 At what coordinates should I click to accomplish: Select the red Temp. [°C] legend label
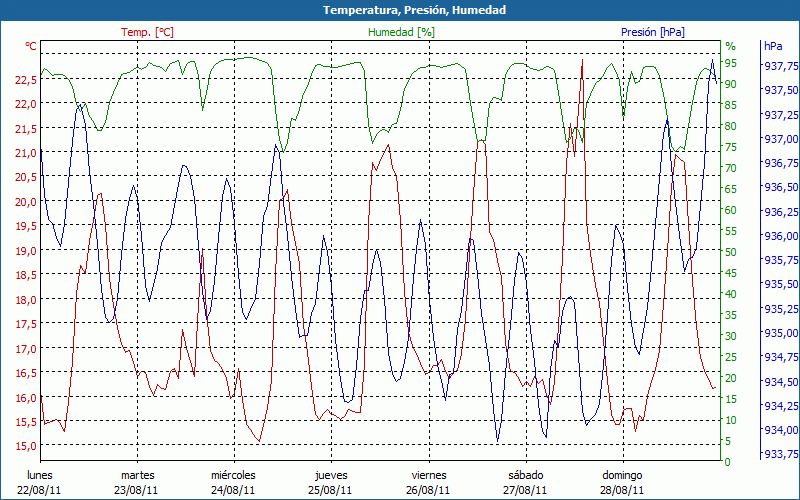[147, 32]
